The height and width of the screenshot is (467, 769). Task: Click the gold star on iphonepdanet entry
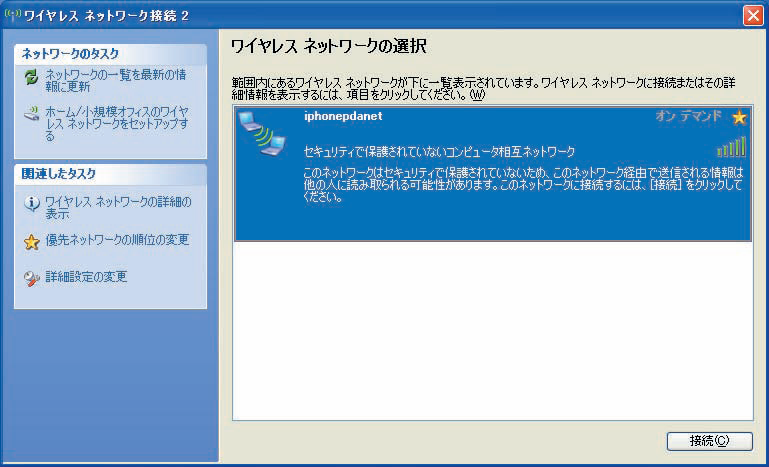tap(739, 118)
